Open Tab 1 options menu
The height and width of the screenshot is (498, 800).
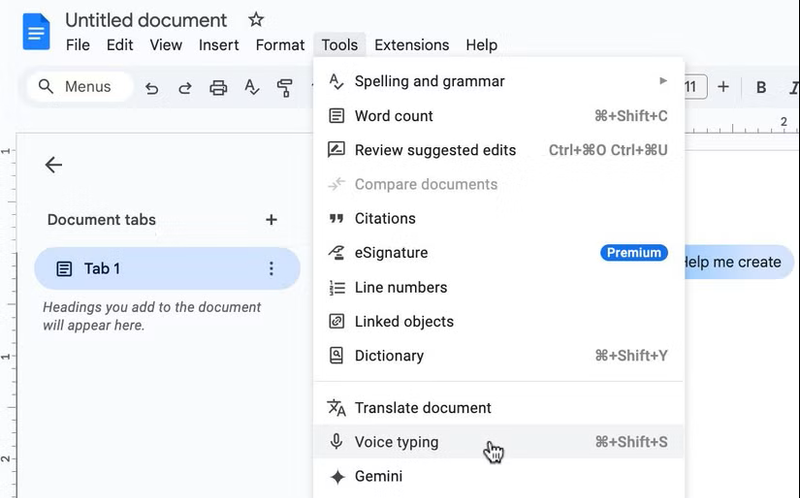point(271,269)
